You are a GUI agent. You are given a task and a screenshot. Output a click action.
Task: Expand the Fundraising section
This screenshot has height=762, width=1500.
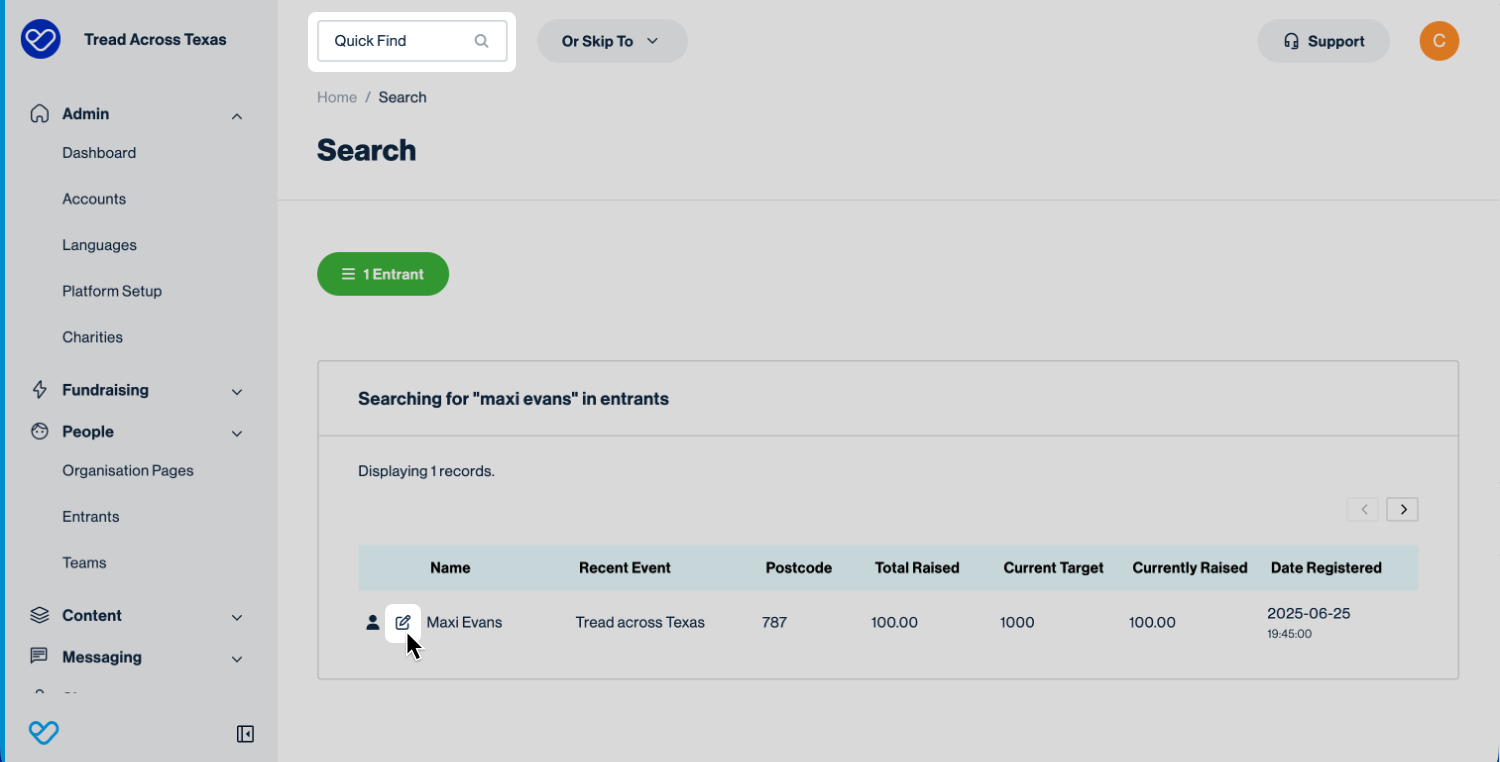(237, 391)
